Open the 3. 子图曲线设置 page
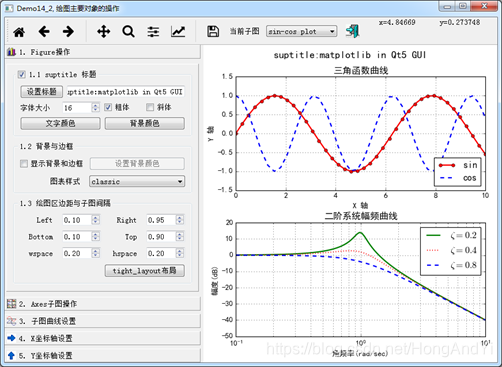The image size is (502, 367). 103,321
